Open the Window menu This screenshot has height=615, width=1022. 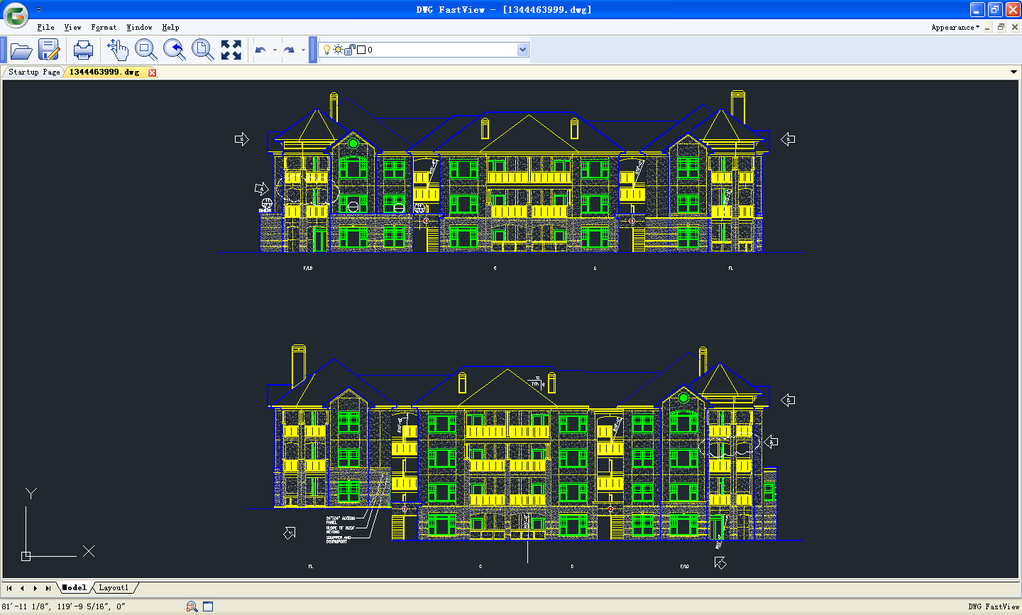[x=139, y=27]
